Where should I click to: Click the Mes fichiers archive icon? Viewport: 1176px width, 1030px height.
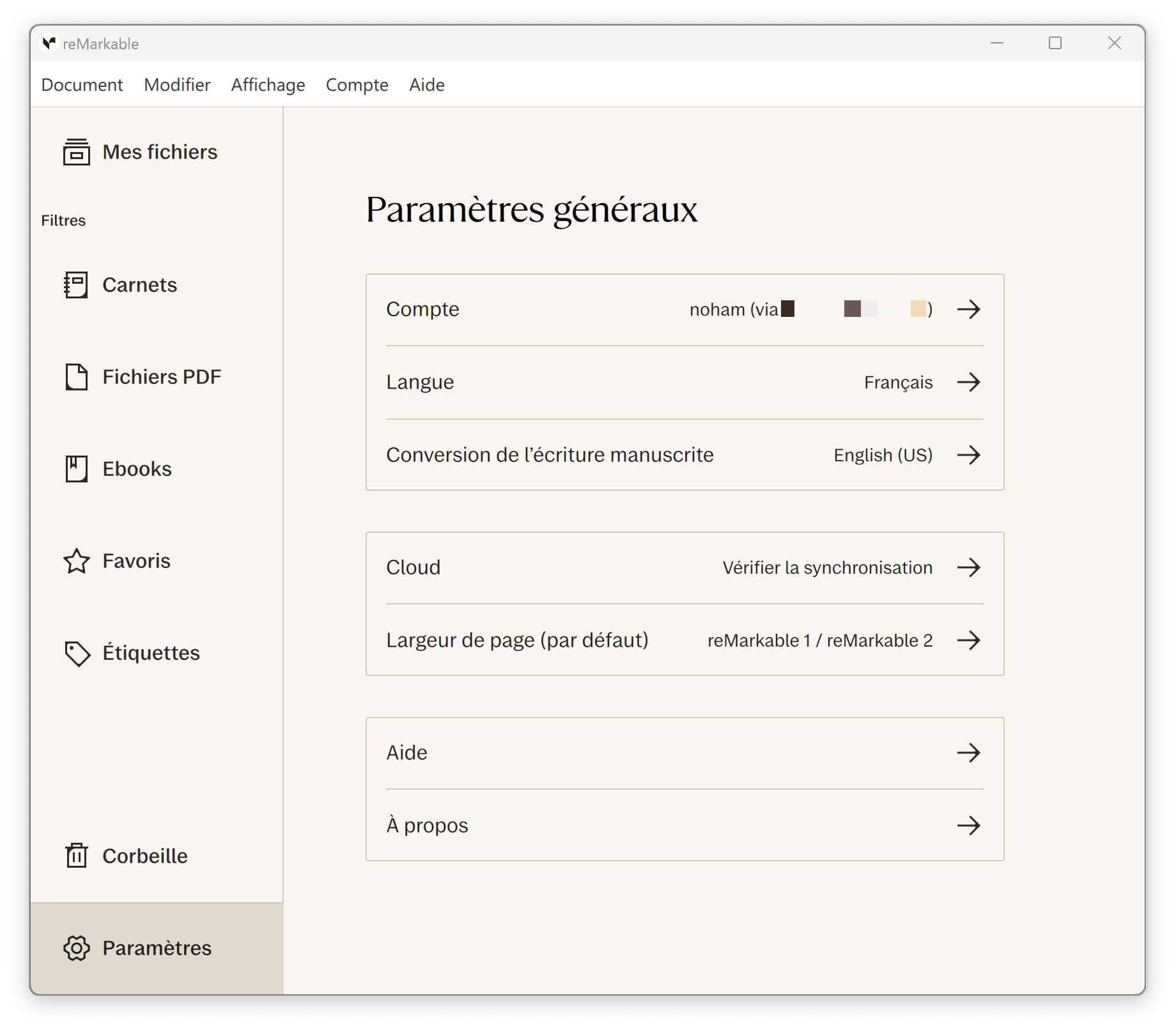coord(76,152)
